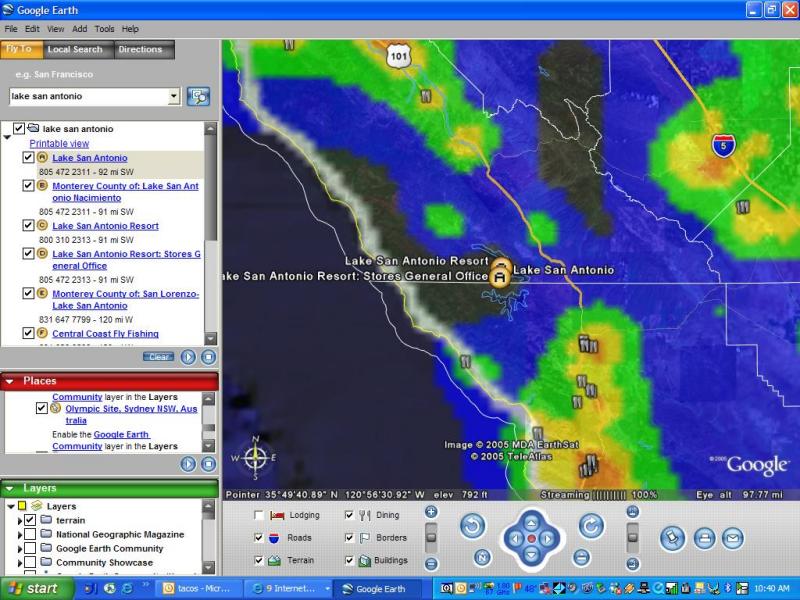800x600 pixels.
Task: Collapse the root Layers tree node
Action: tap(11, 506)
